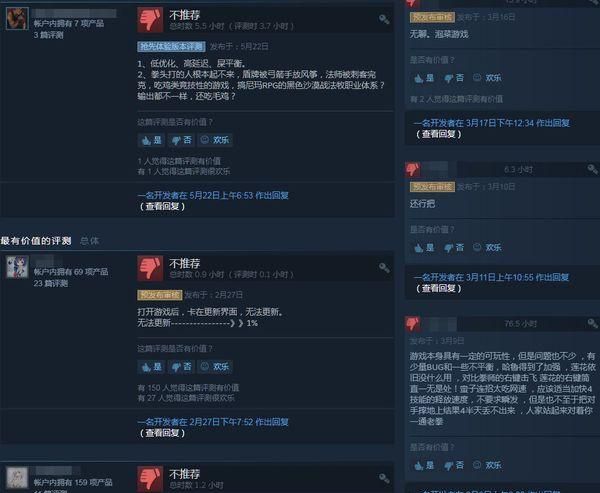The height and width of the screenshot is (493, 600).
Task: Click permalink icon on the 6.3小时 review
Action: pos(592,169)
